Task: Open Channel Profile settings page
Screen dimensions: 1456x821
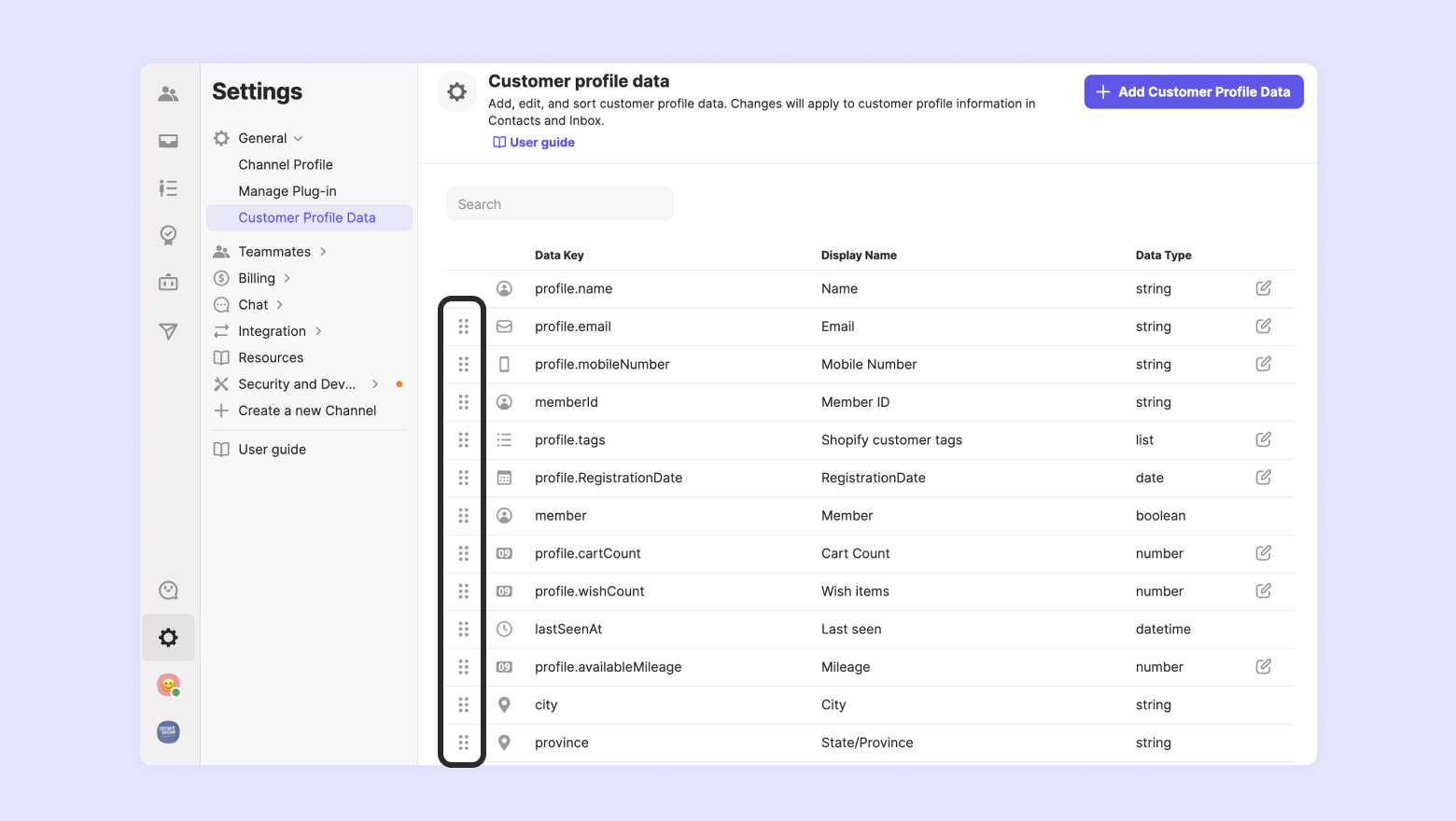Action: (286, 164)
